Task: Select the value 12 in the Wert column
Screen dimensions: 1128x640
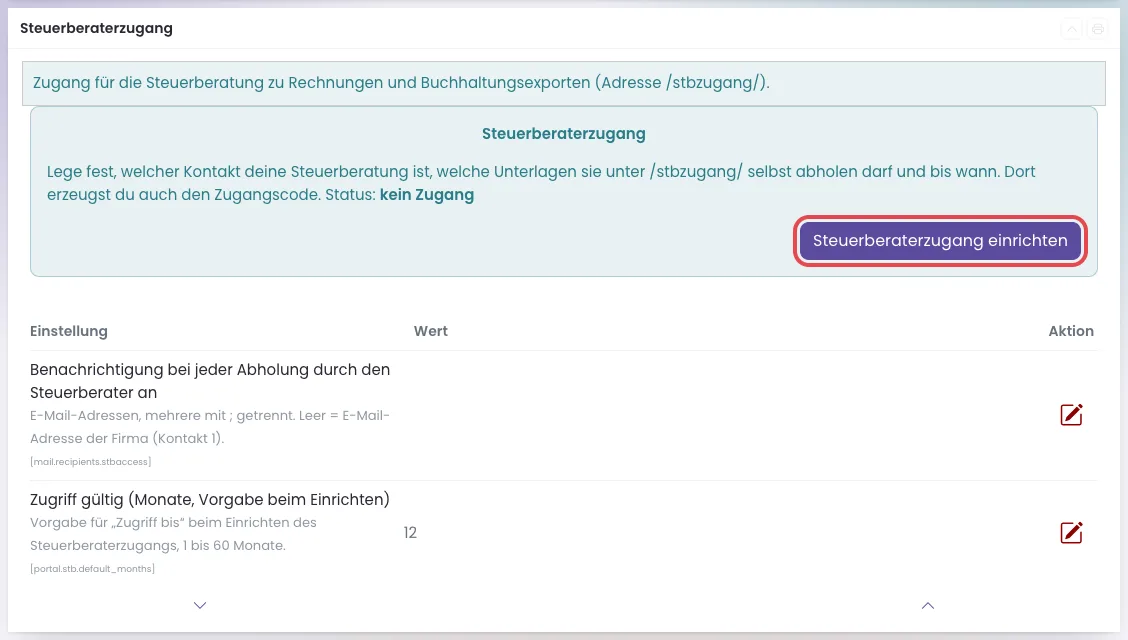Action: pos(410,533)
